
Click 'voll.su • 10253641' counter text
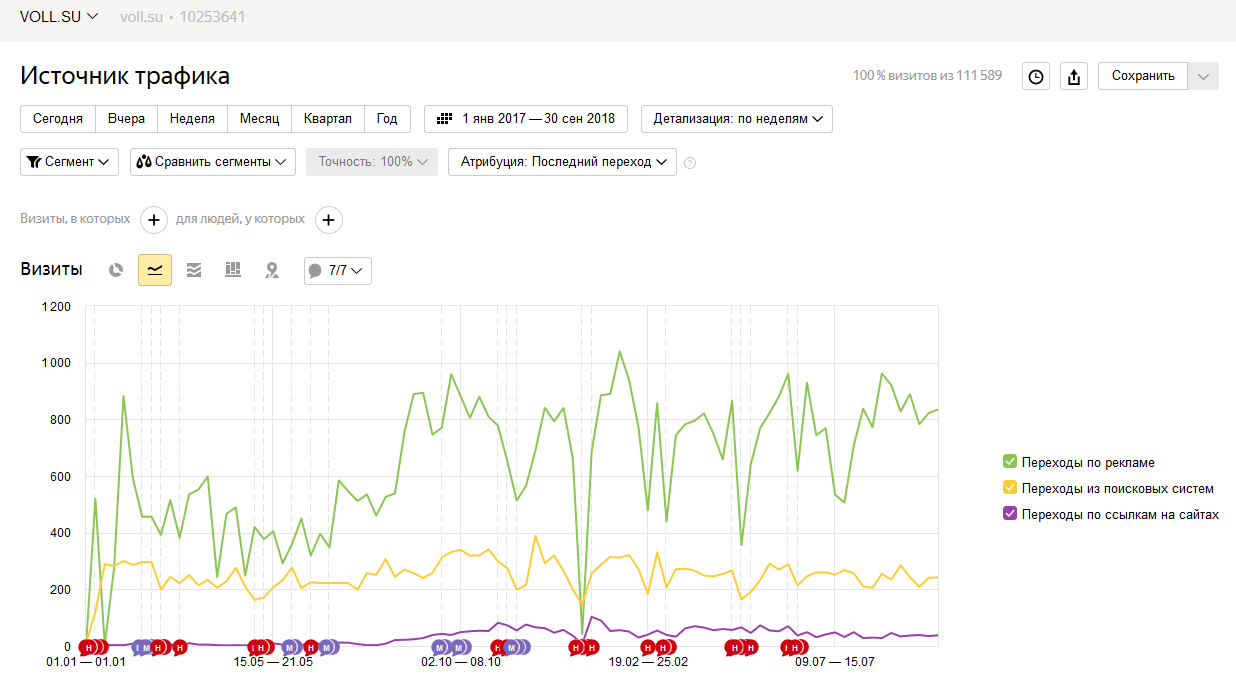tap(182, 17)
